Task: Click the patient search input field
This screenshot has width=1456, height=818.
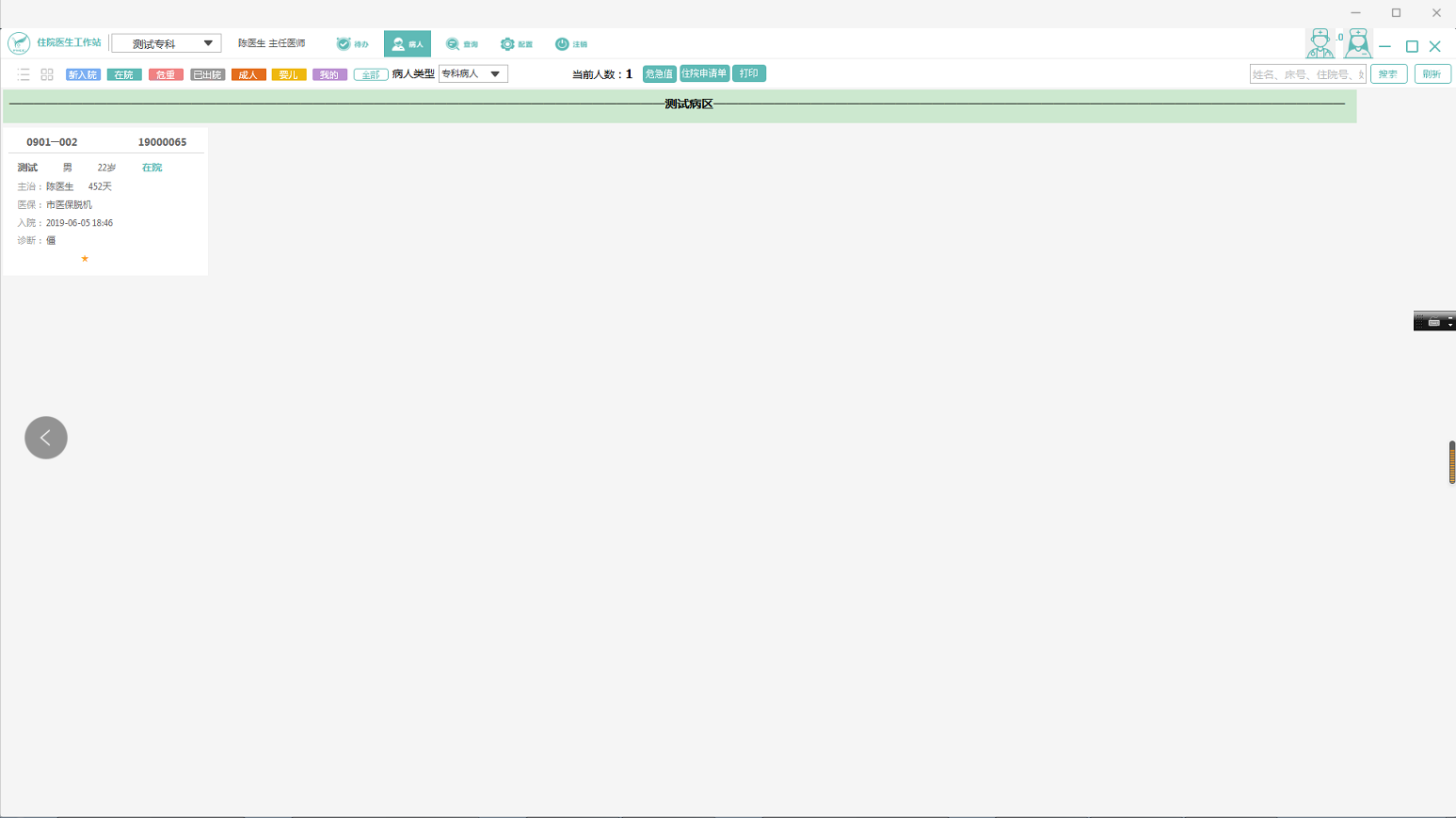Action: click(x=1307, y=73)
